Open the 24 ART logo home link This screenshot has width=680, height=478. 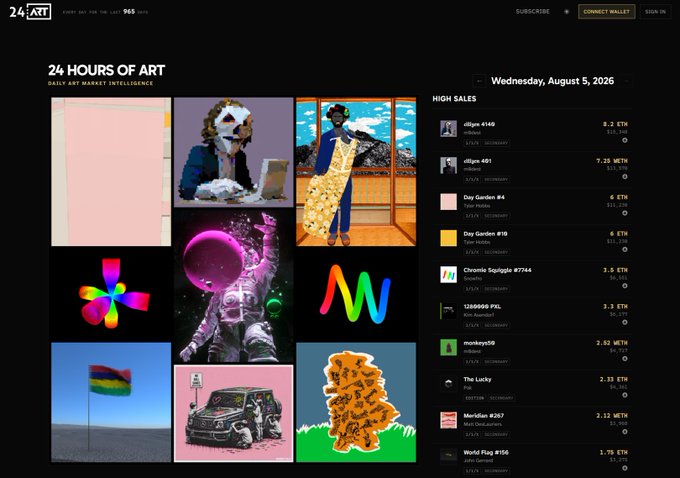pyautogui.click(x=30, y=12)
